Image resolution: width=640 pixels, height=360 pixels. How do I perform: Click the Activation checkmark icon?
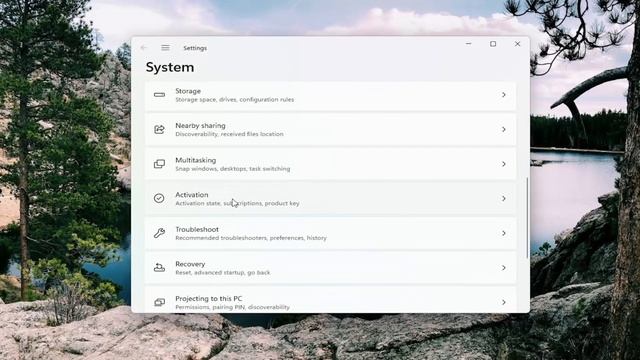click(159, 198)
